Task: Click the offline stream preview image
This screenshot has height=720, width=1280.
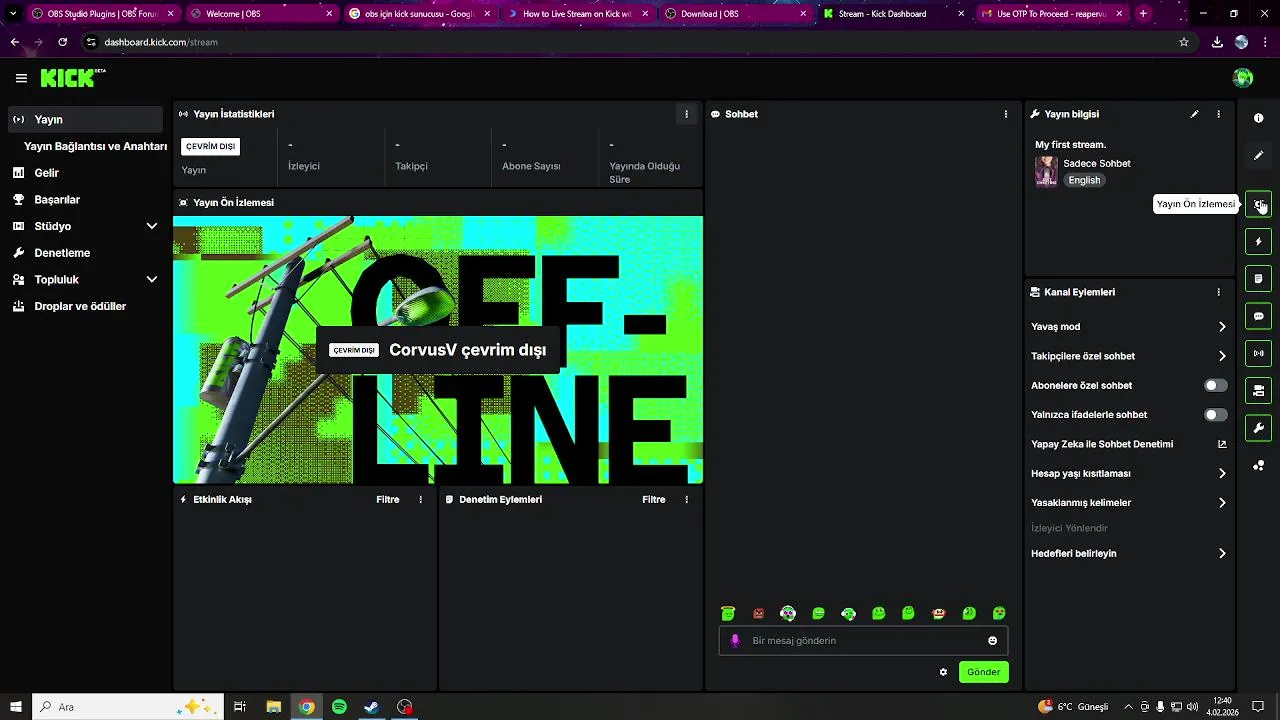Action: pyautogui.click(x=438, y=350)
